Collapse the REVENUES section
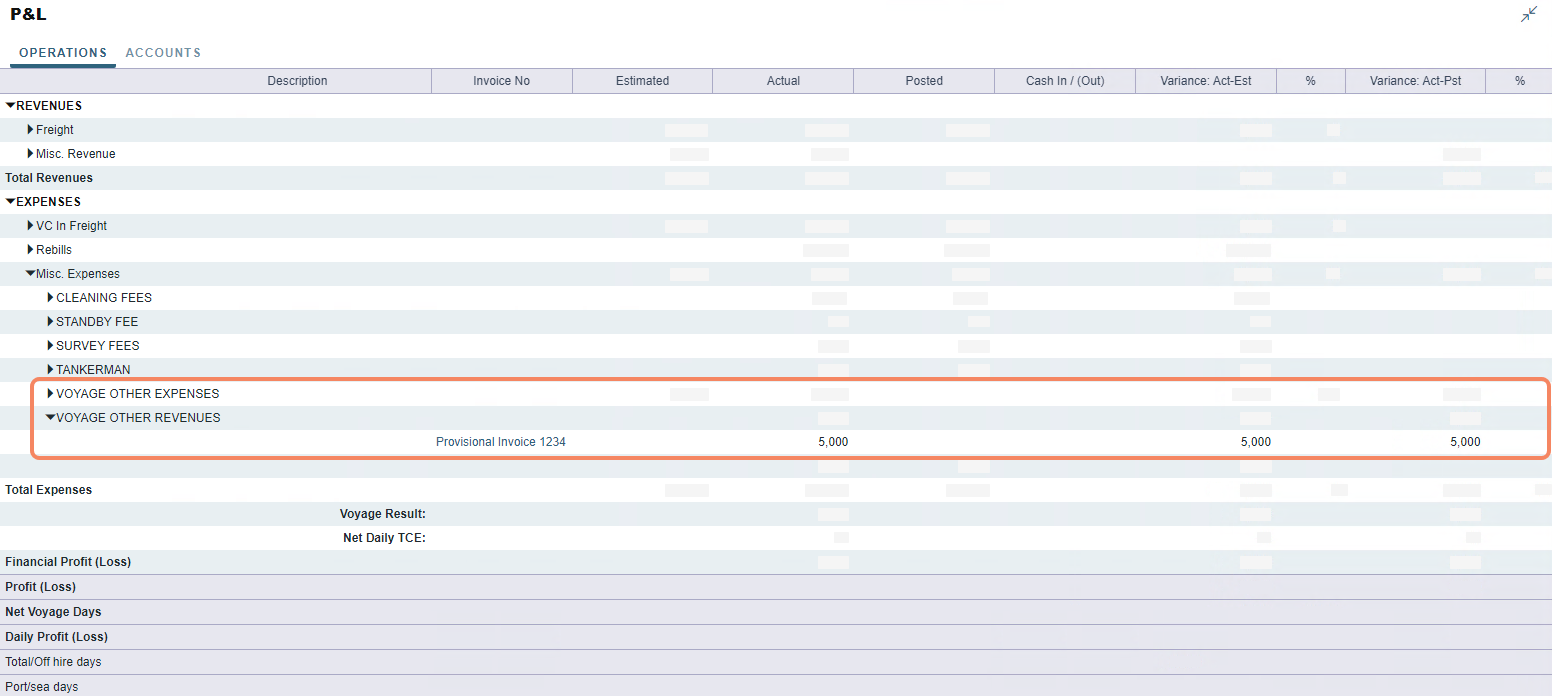Viewport: 1552px width, 696px height. (x=10, y=105)
